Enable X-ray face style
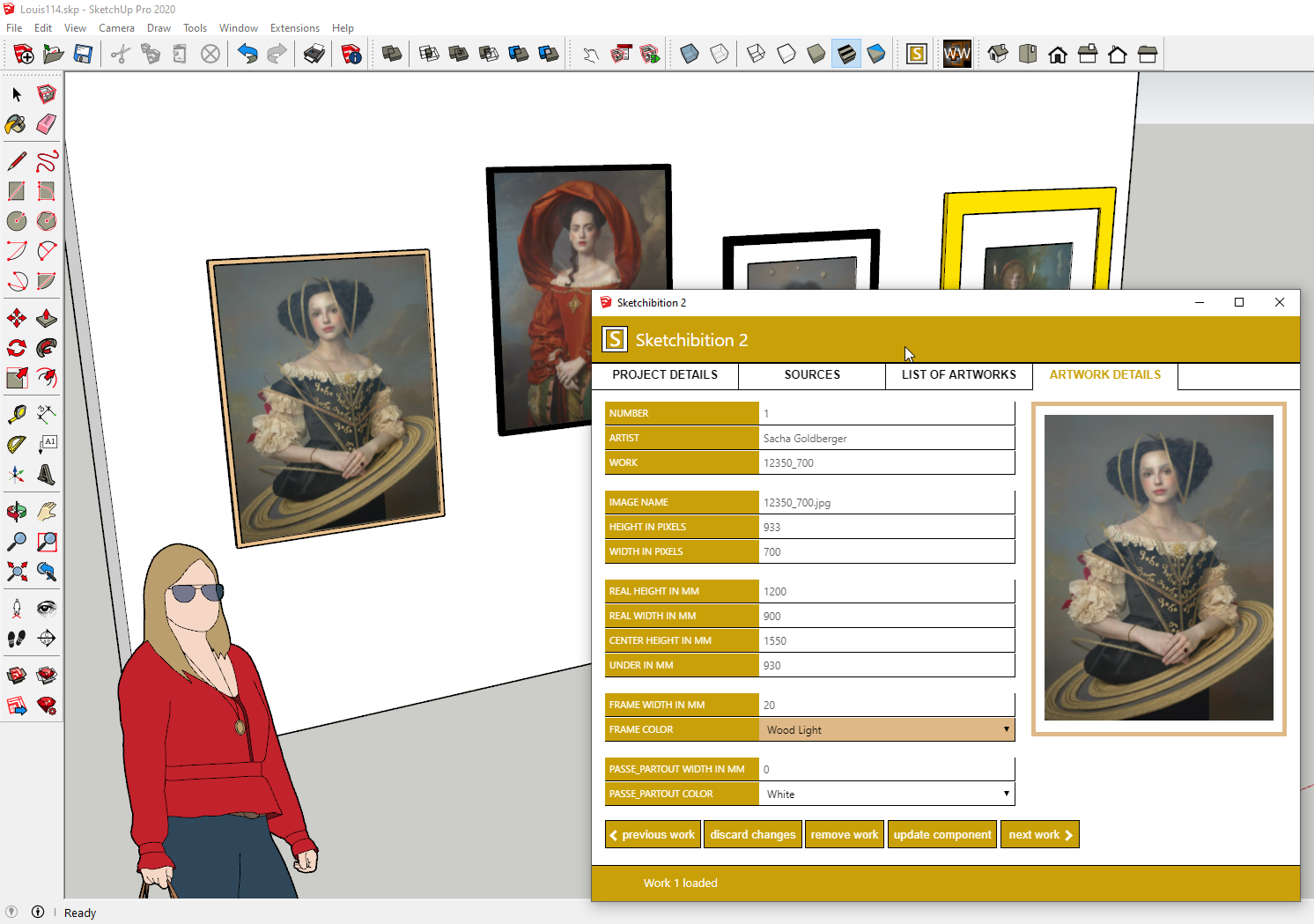 pyautogui.click(x=690, y=54)
